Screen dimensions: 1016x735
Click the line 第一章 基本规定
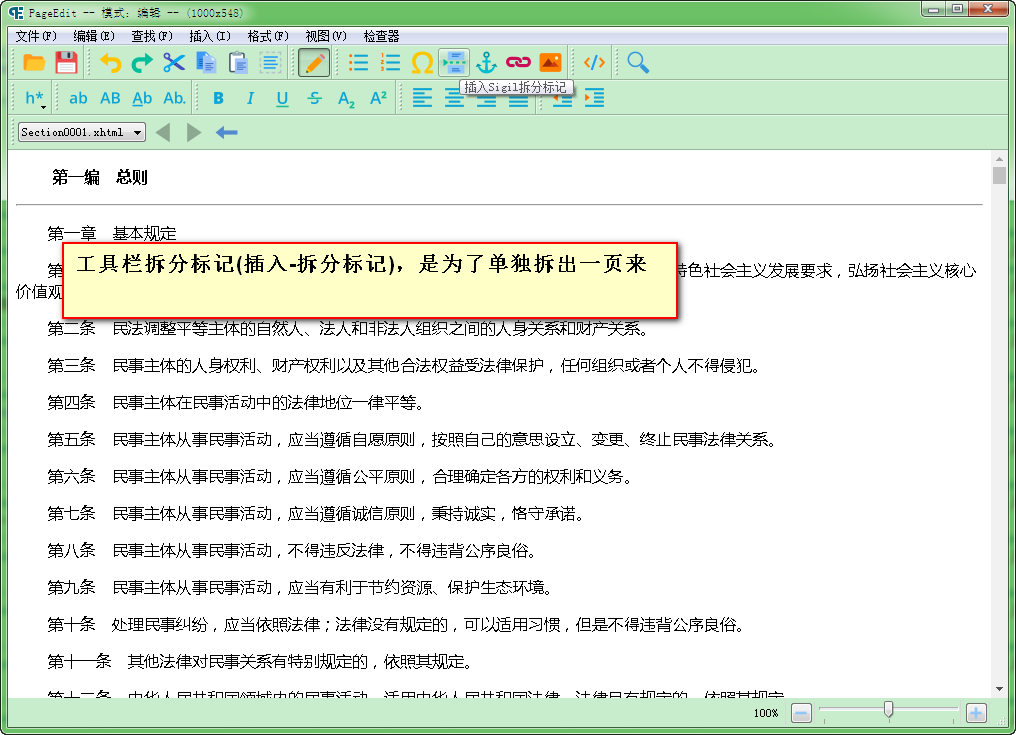click(x=111, y=233)
